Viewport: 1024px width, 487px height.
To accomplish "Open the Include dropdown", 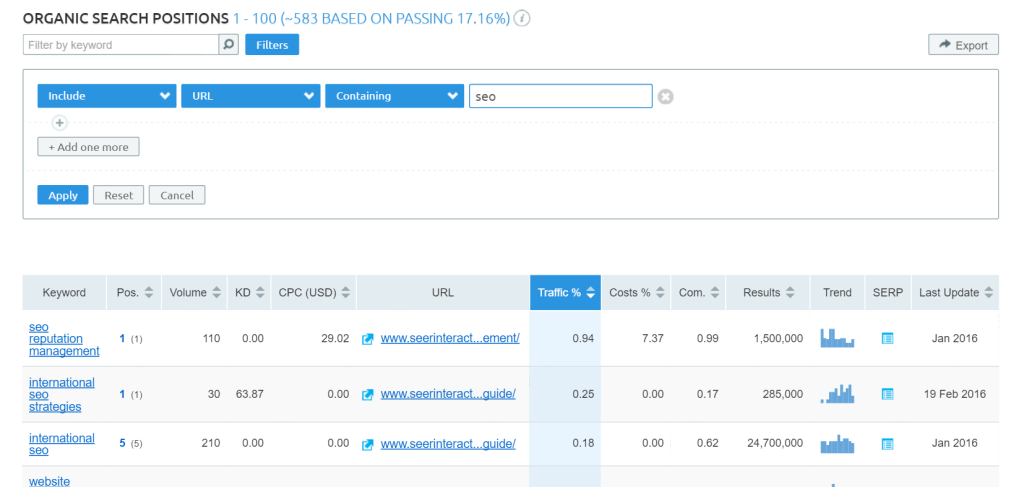I will [x=107, y=96].
